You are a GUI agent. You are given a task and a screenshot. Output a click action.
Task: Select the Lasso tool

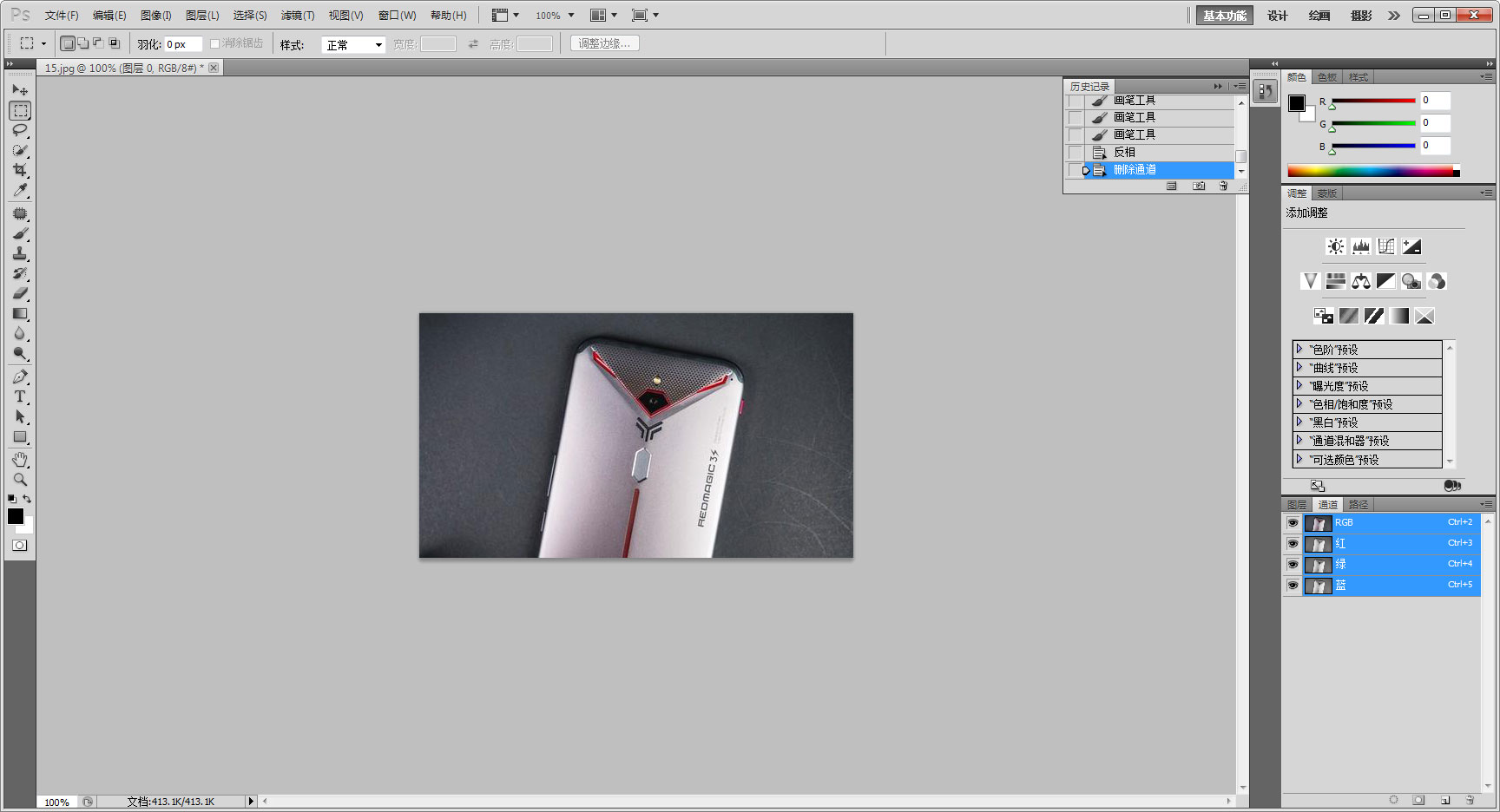19,130
